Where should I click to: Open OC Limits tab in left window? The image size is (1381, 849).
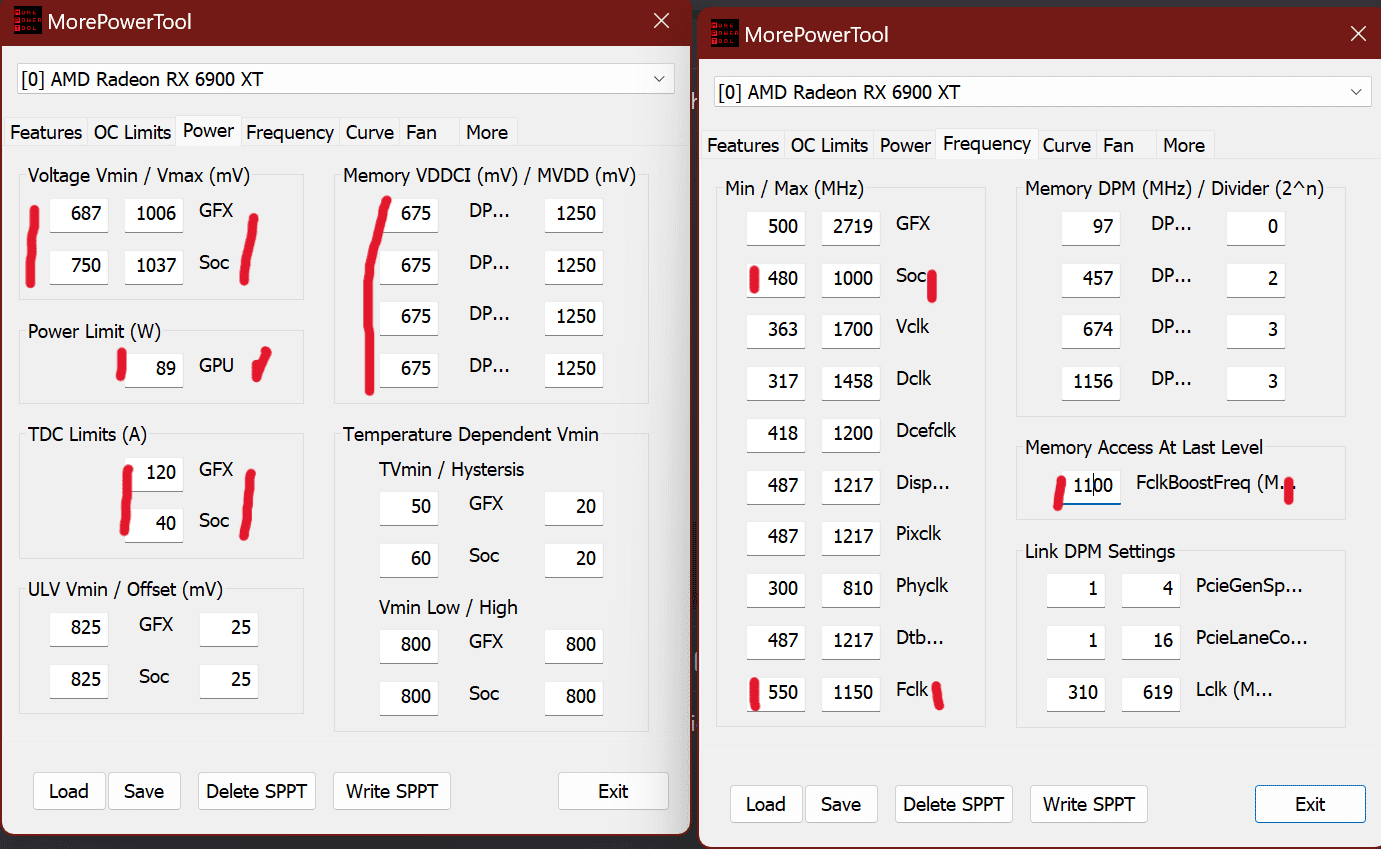pyautogui.click(x=132, y=132)
